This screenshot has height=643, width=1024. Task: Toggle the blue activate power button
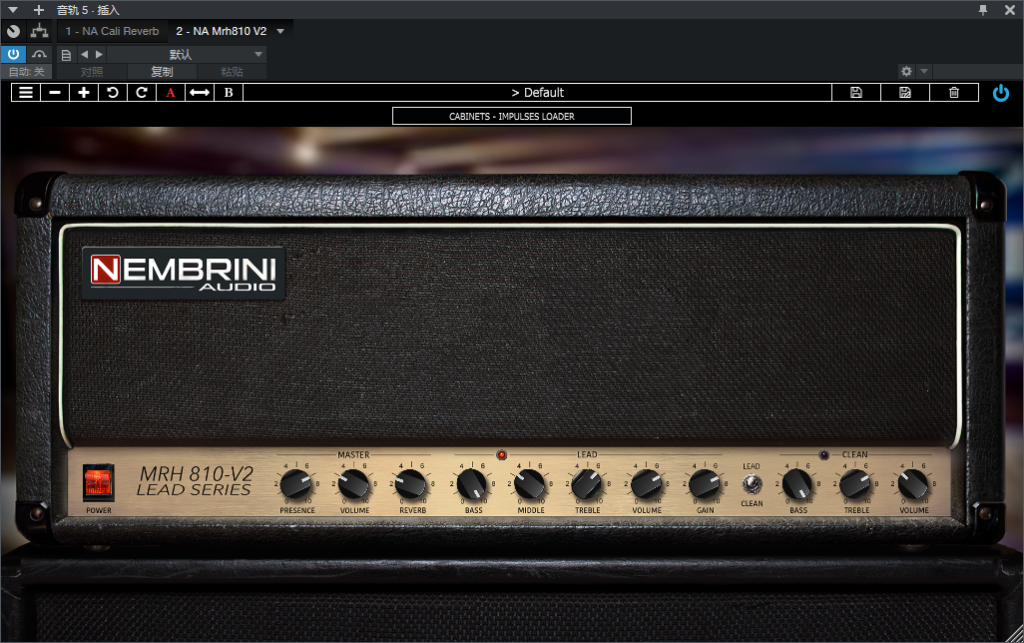(13, 54)
